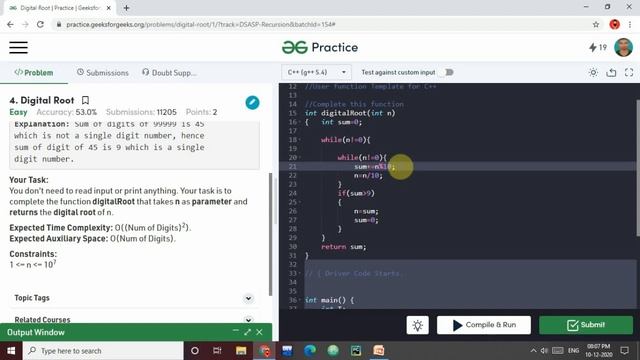Click the GeeksforGeeks Practice logo
Image resolution: width=640 pixels, height=360 pixels.
point(320,47)
